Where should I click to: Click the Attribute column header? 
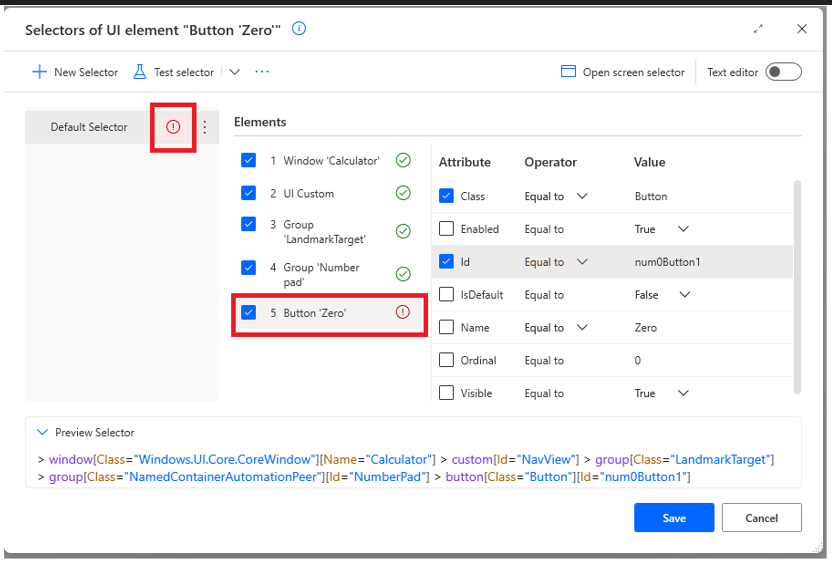(x=464, y=162)
